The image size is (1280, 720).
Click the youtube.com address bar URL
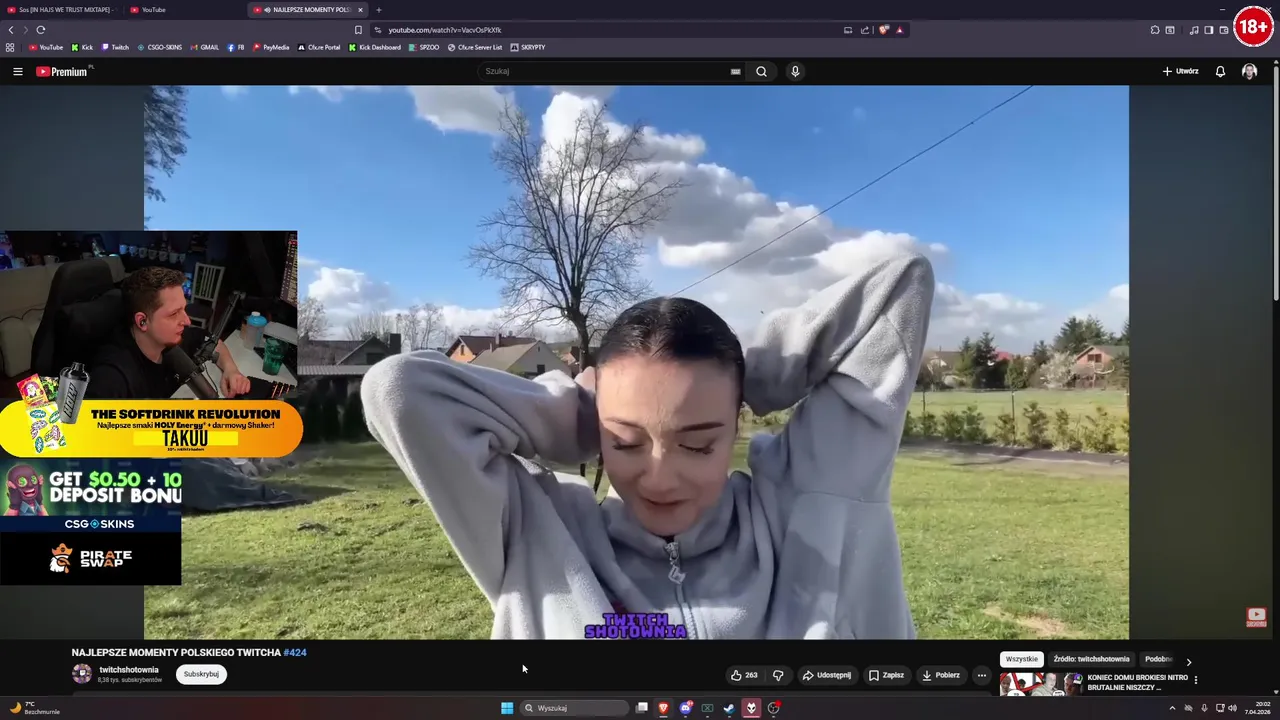[445, 30]
